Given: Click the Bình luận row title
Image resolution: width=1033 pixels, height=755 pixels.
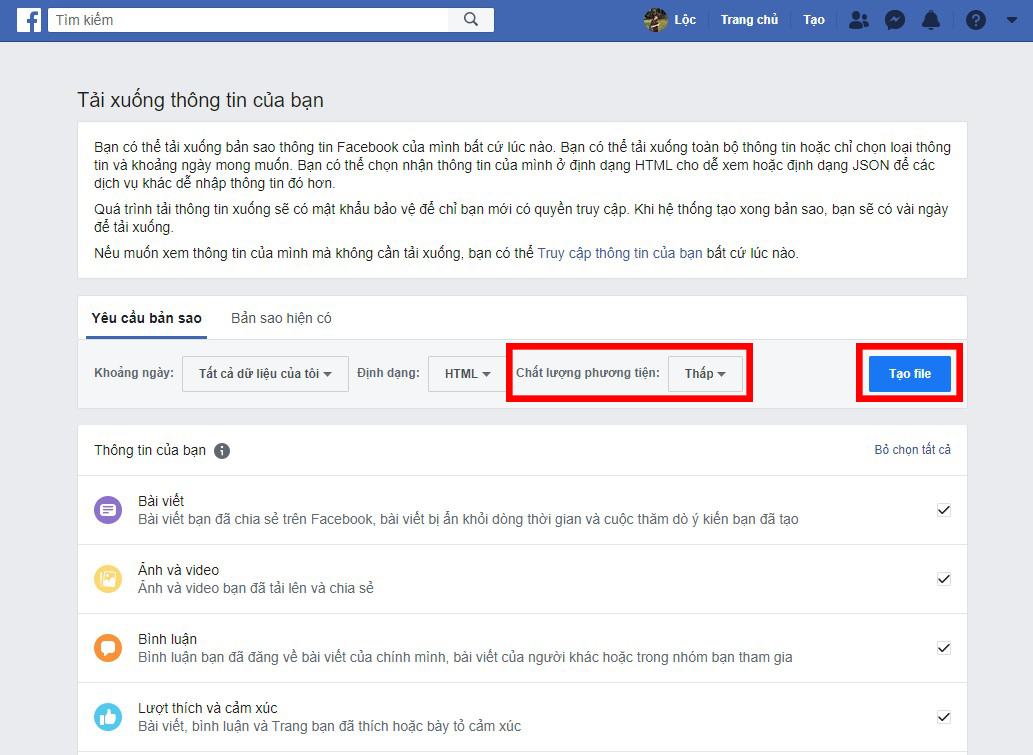Looking at the screenshot, I should pyautogui.click(x=167, y=639).
